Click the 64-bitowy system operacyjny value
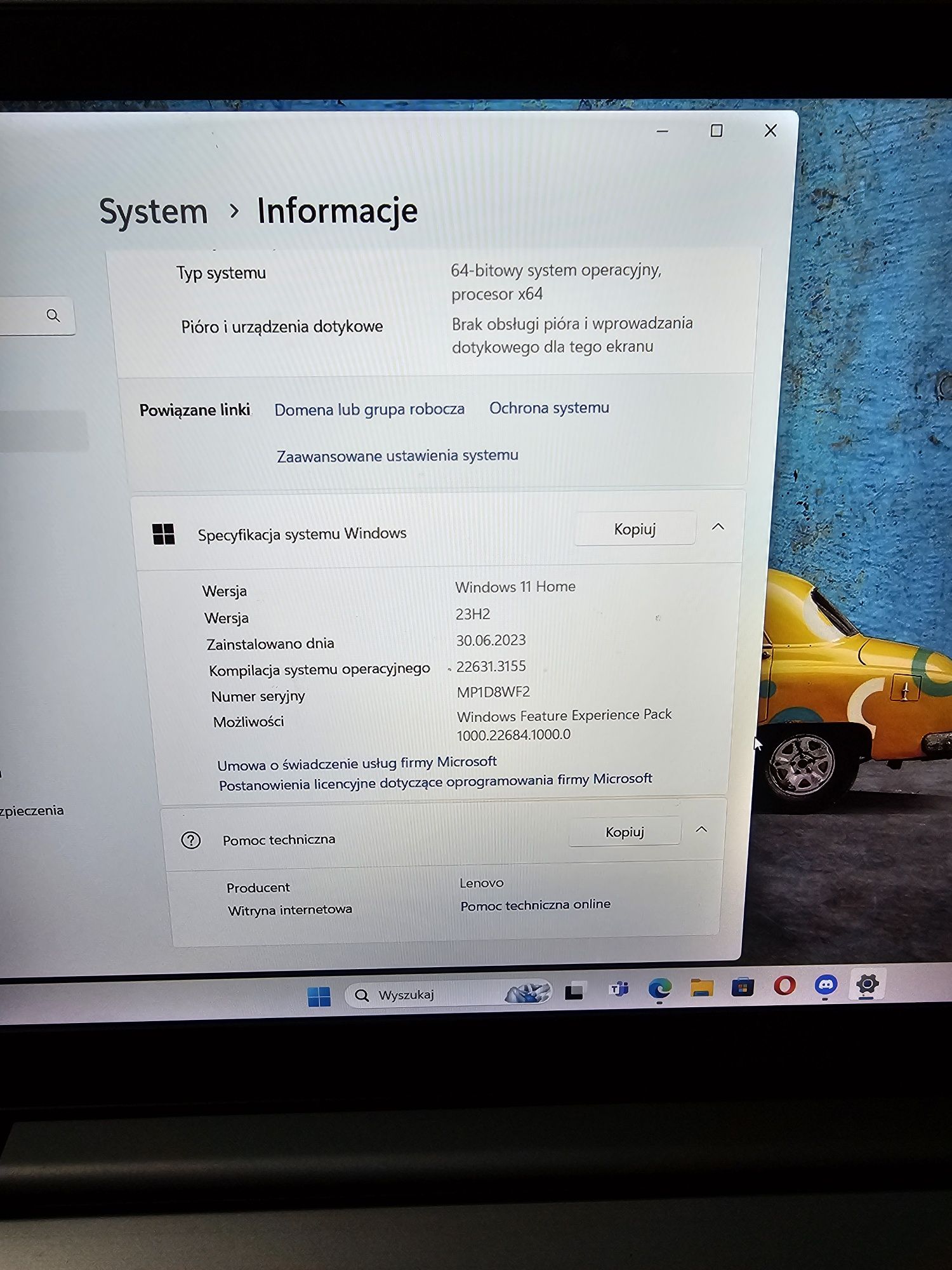The image size is (952, 1270). 556,282
